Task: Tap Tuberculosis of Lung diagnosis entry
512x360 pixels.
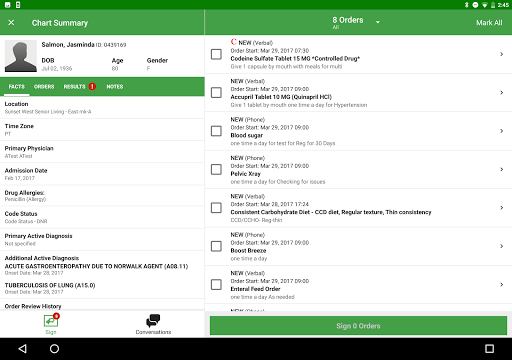Action: pyautogui.click(x=50, y=288)
